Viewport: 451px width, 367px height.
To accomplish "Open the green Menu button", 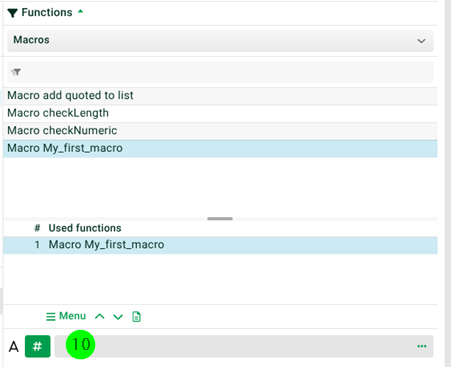I will (x=66, y=316).
